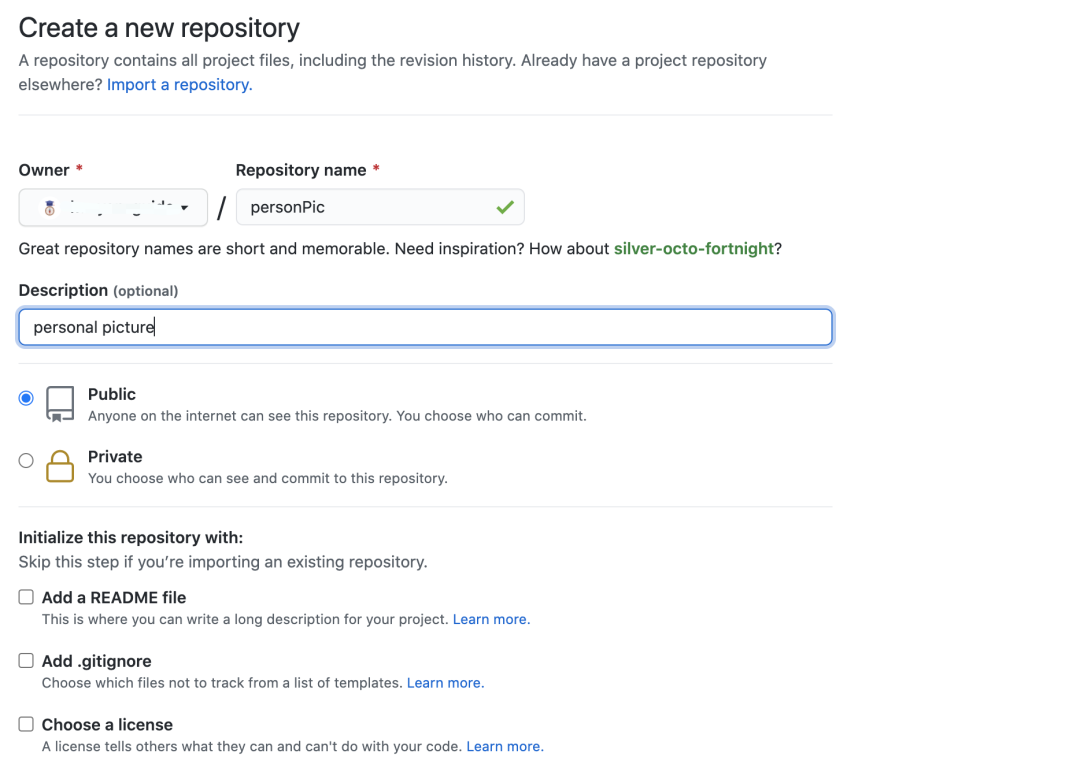The image size is (1080, 772).
Task: Focus the Repository name input field
Action: tap(365, 208)
